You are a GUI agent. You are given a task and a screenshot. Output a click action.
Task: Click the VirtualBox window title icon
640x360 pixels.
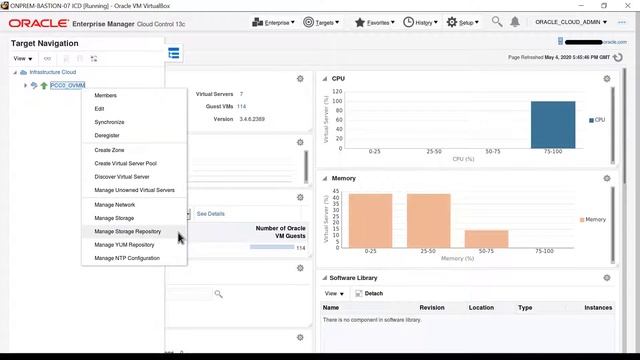[x=4, y=6]
